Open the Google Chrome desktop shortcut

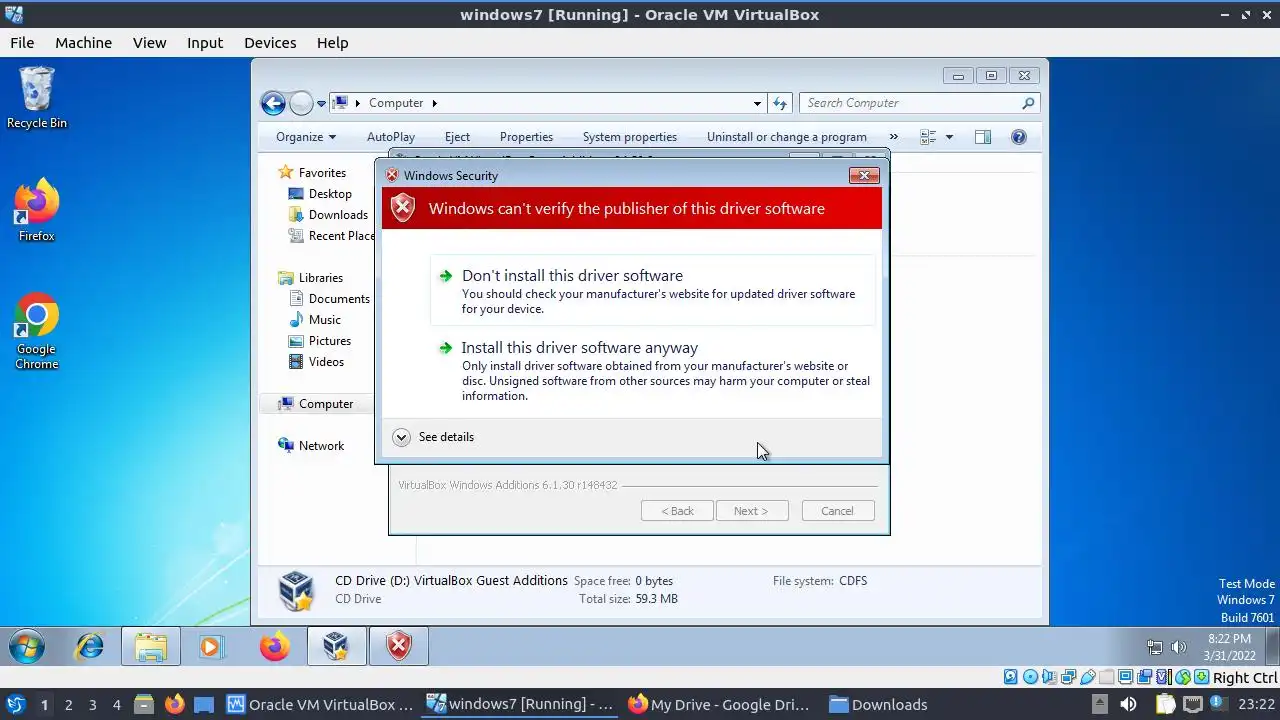(x=37, y=330)
